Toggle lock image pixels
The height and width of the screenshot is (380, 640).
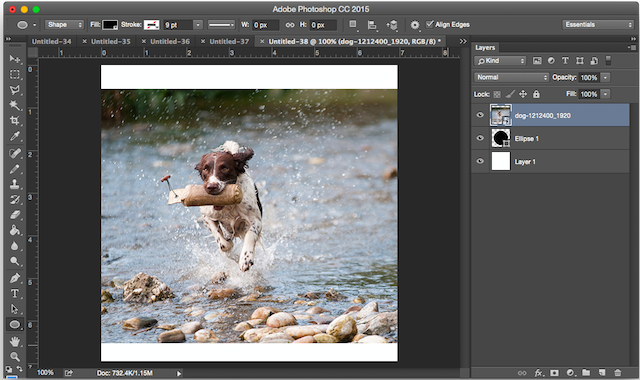click(510, 94)
